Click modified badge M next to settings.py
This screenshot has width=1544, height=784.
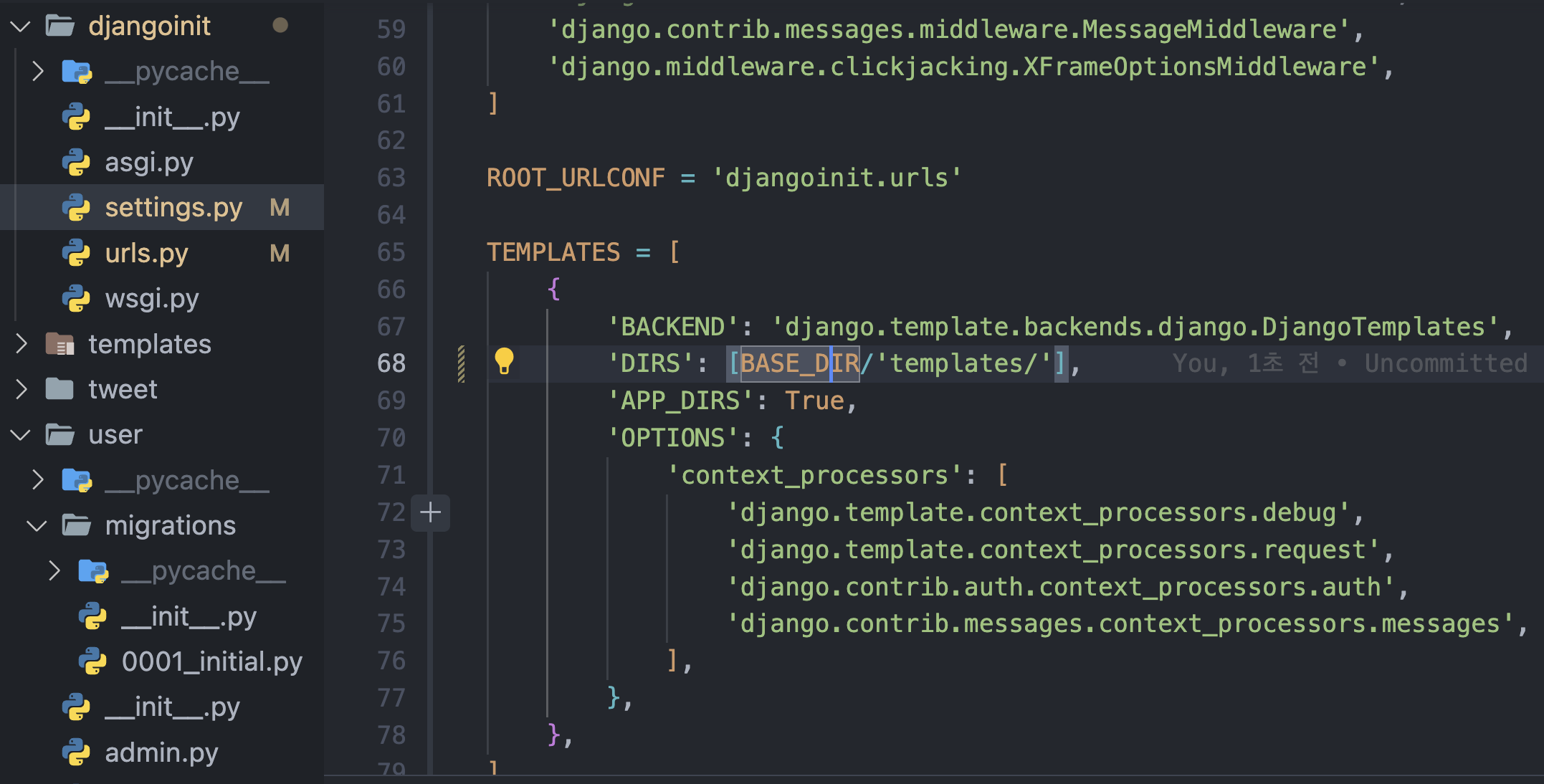pyautogui.click(x=280, y=208)
